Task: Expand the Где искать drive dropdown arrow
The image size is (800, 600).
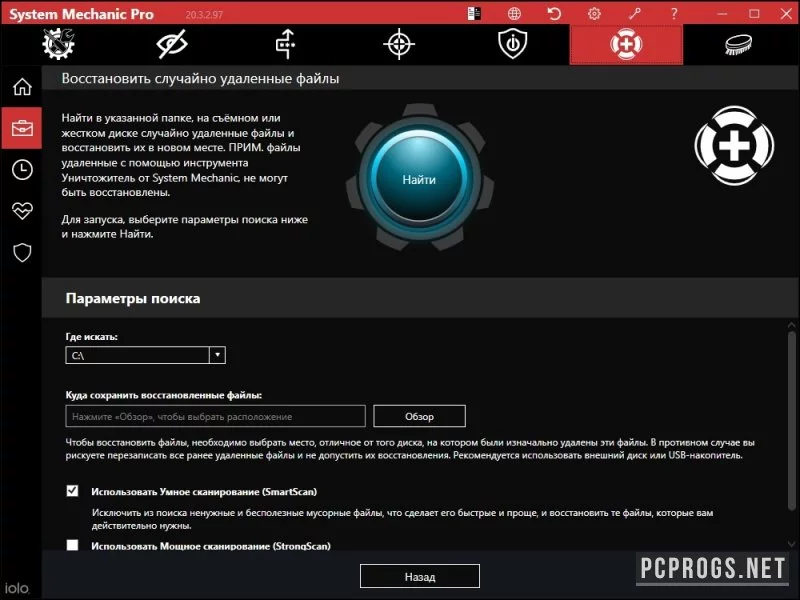Action: click(217, 355)
